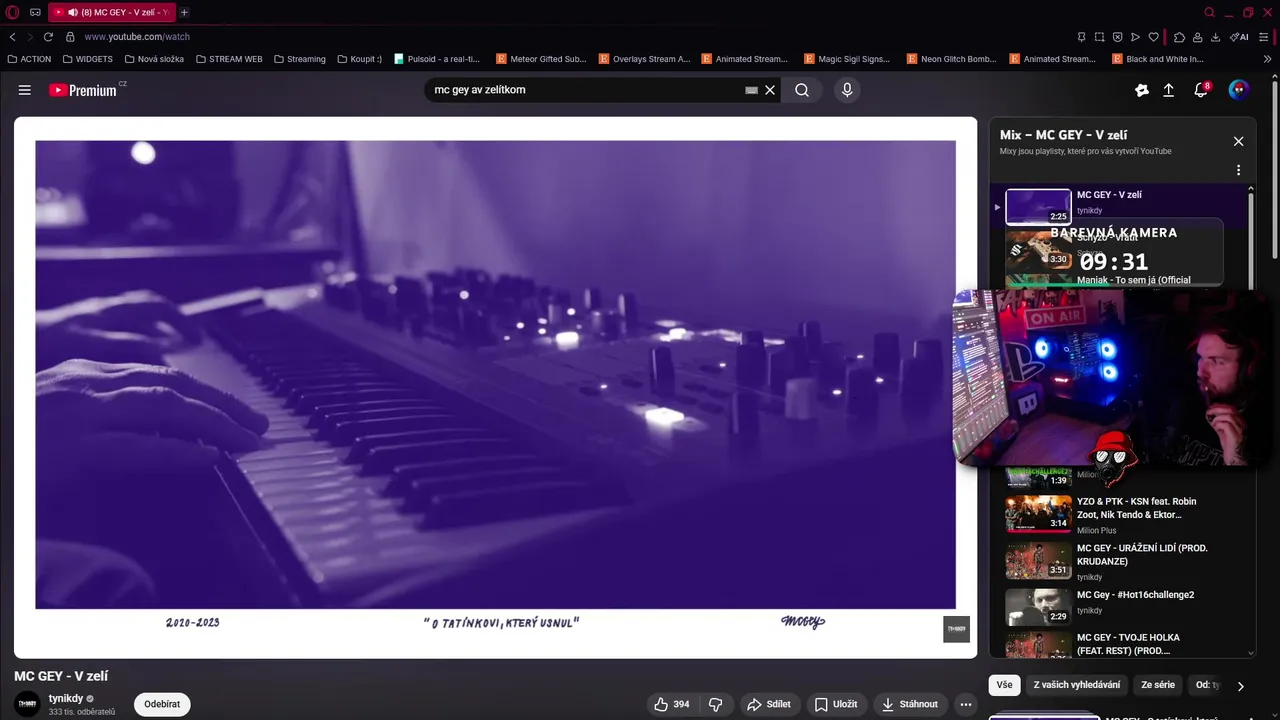
Task: Click the browser tab search magnifier
Action: pos(1209,12)
